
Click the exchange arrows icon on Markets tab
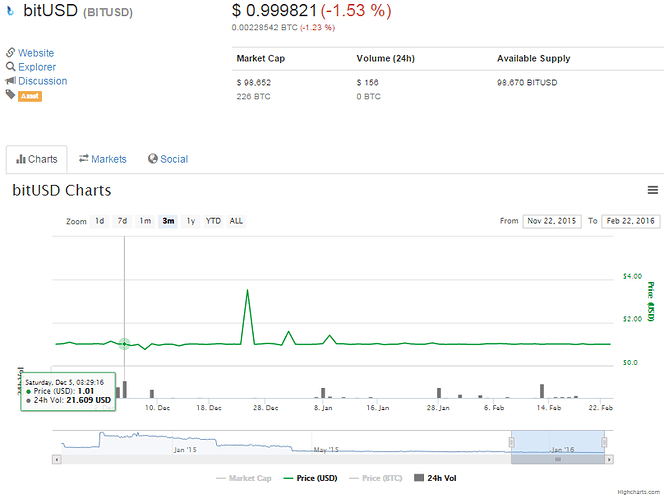pos(84,158)
